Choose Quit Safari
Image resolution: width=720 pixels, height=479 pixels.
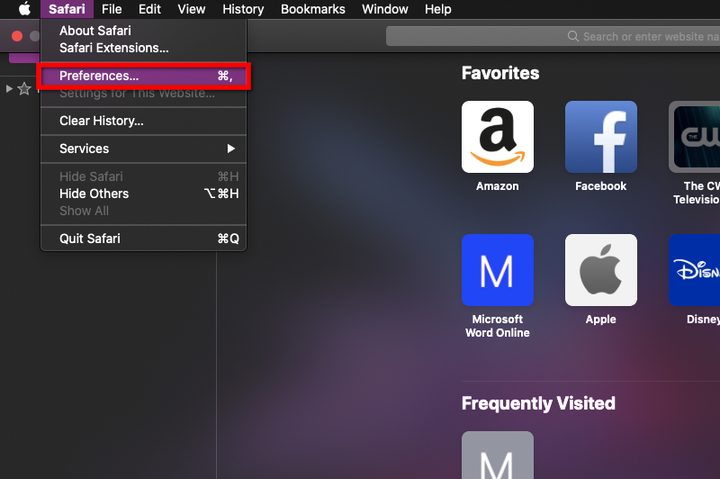144,238
